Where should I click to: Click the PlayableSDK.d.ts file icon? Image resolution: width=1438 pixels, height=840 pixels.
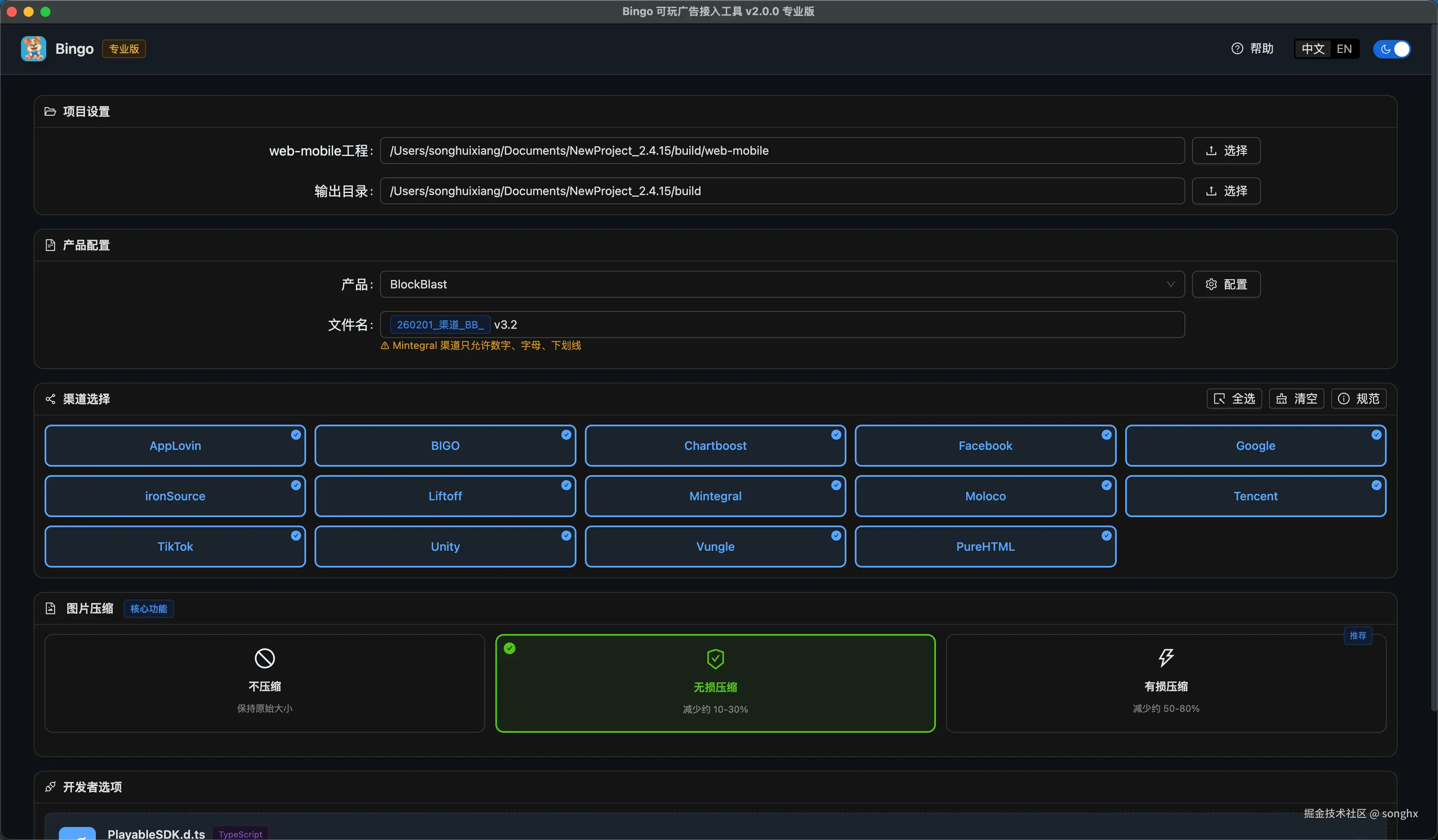click(x=77, y=833)
